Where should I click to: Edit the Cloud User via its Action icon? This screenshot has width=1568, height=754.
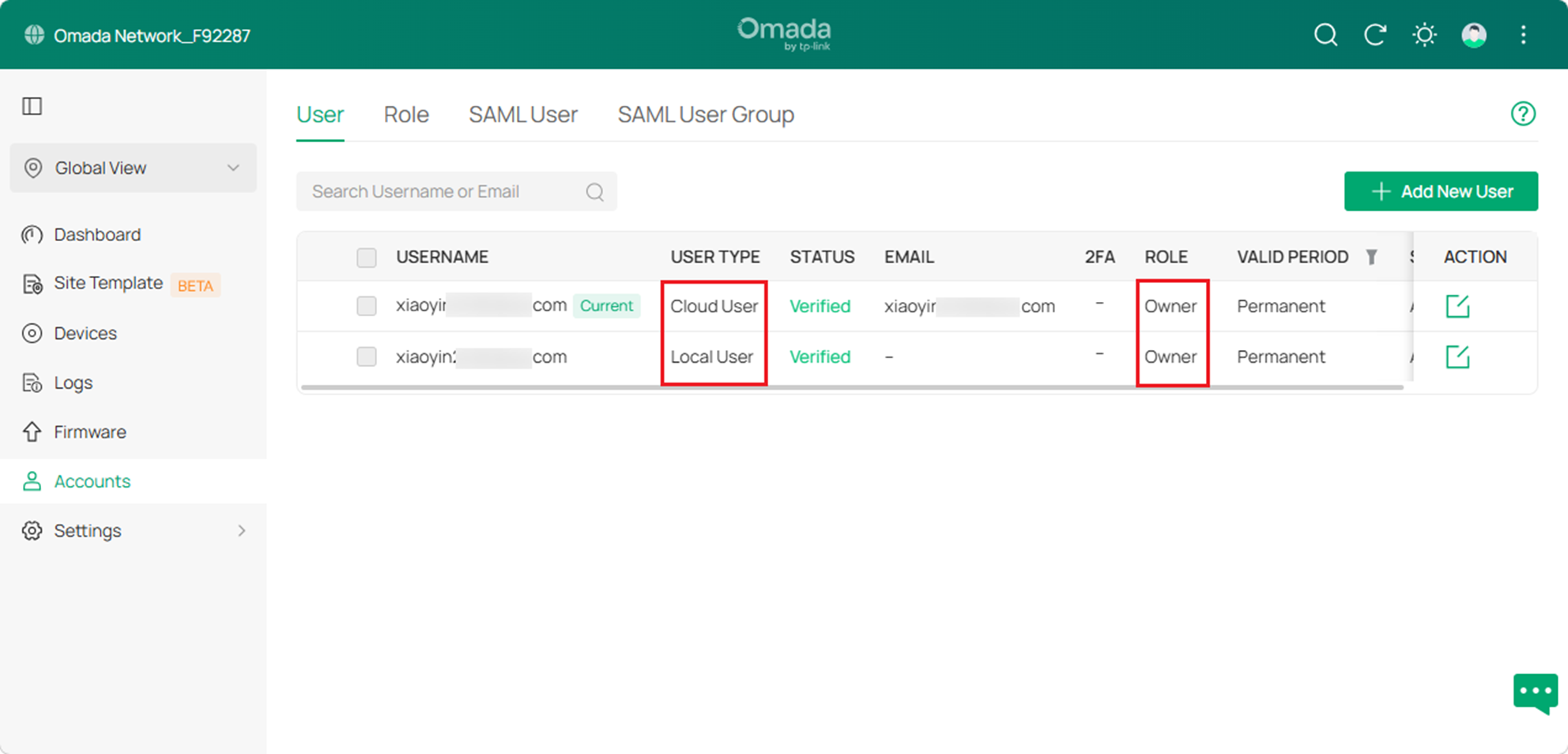1457,307
